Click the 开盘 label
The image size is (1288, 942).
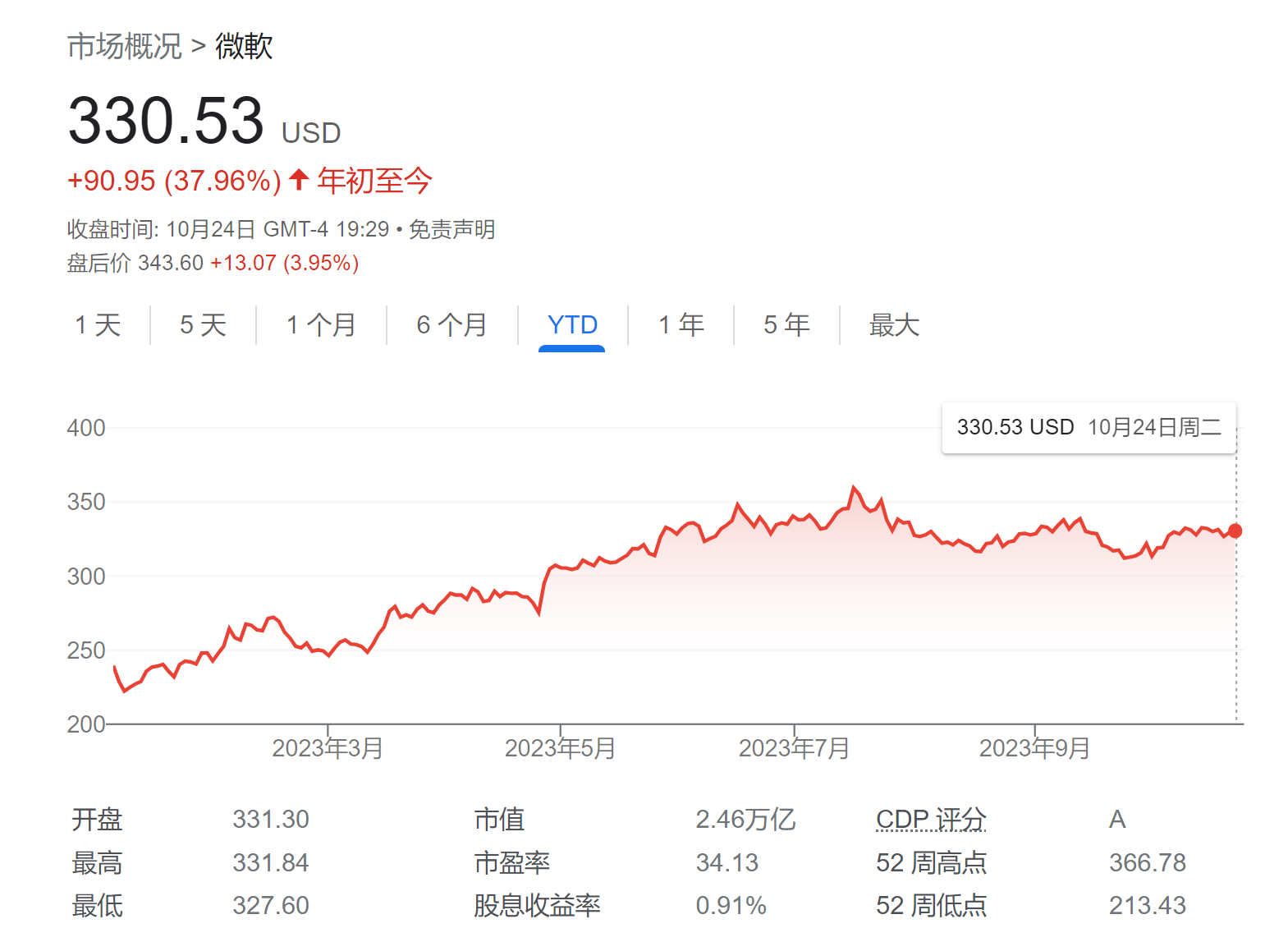(x=97, y=820)
